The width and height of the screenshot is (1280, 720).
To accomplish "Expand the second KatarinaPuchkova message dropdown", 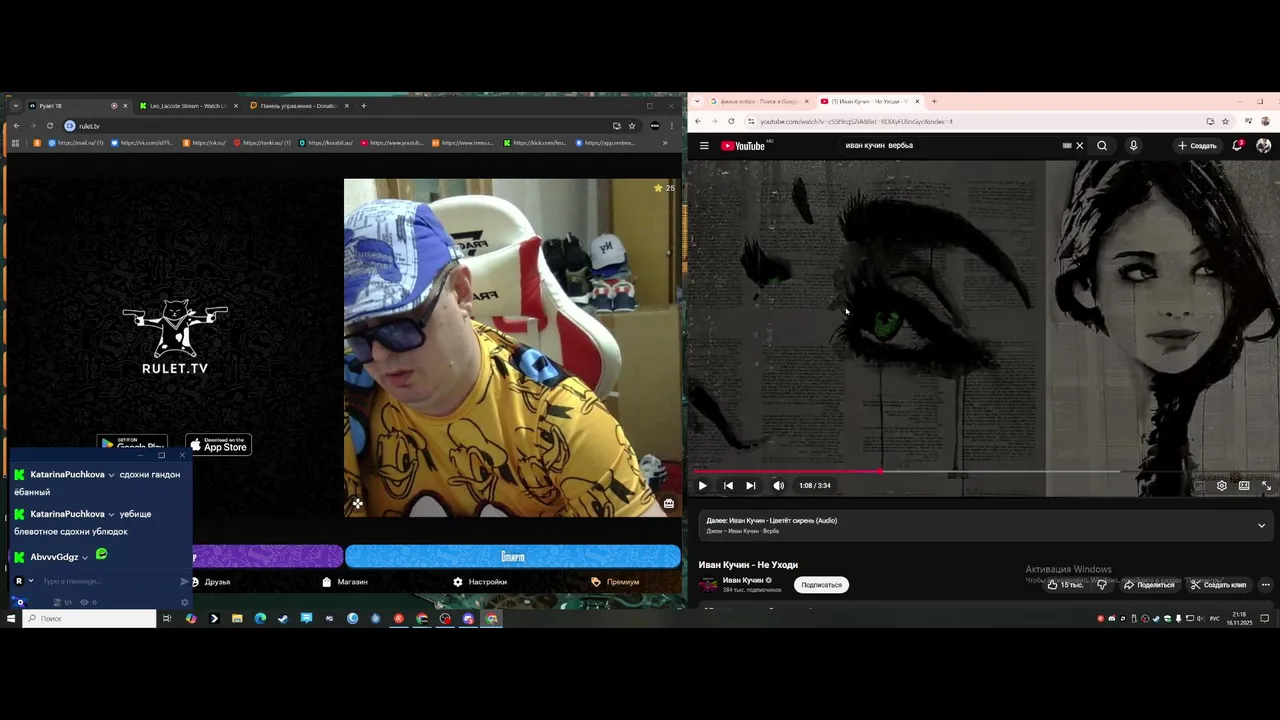I will click(x=111, y=514).
